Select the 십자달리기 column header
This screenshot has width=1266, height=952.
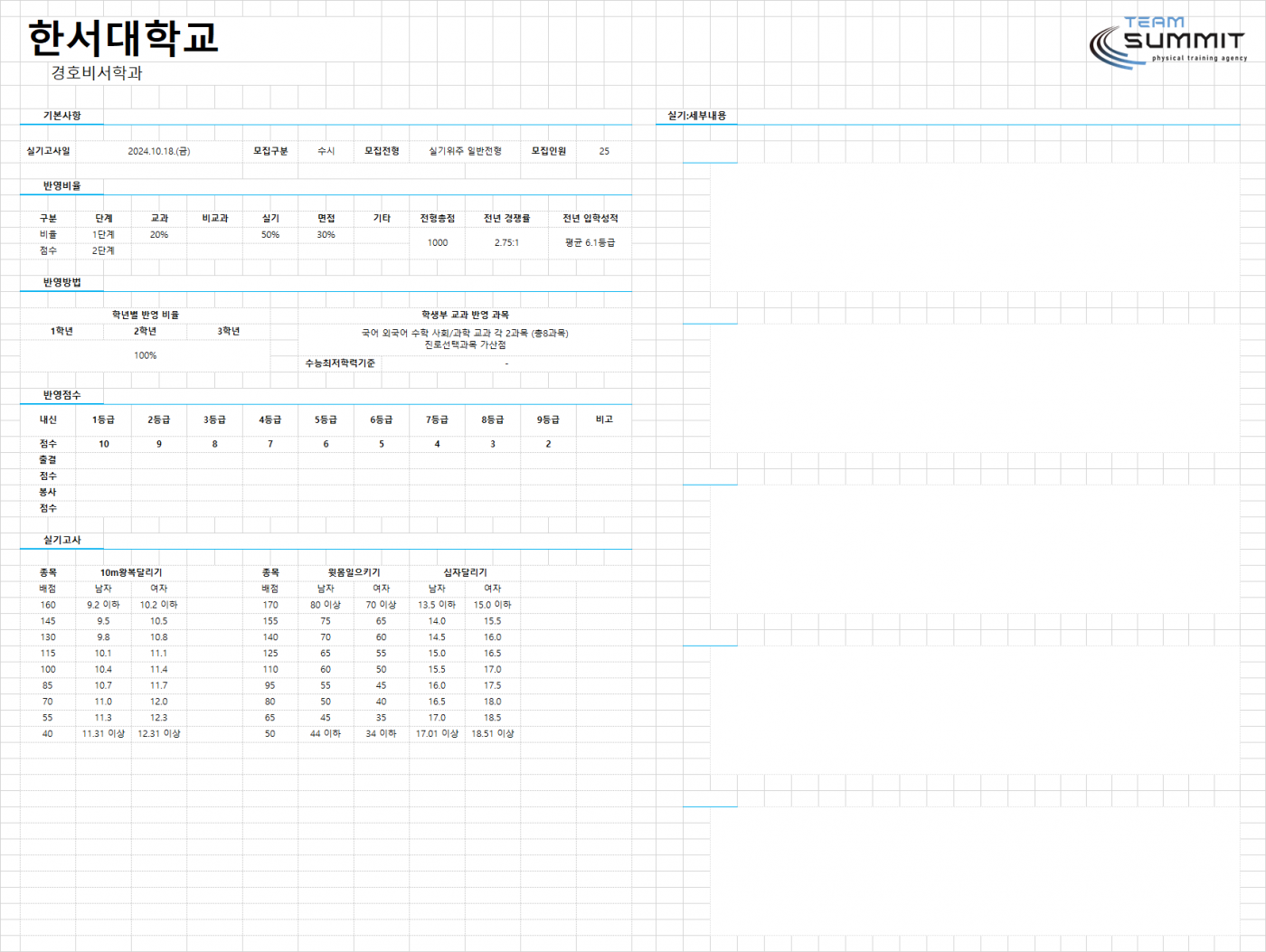pos(465,572)
